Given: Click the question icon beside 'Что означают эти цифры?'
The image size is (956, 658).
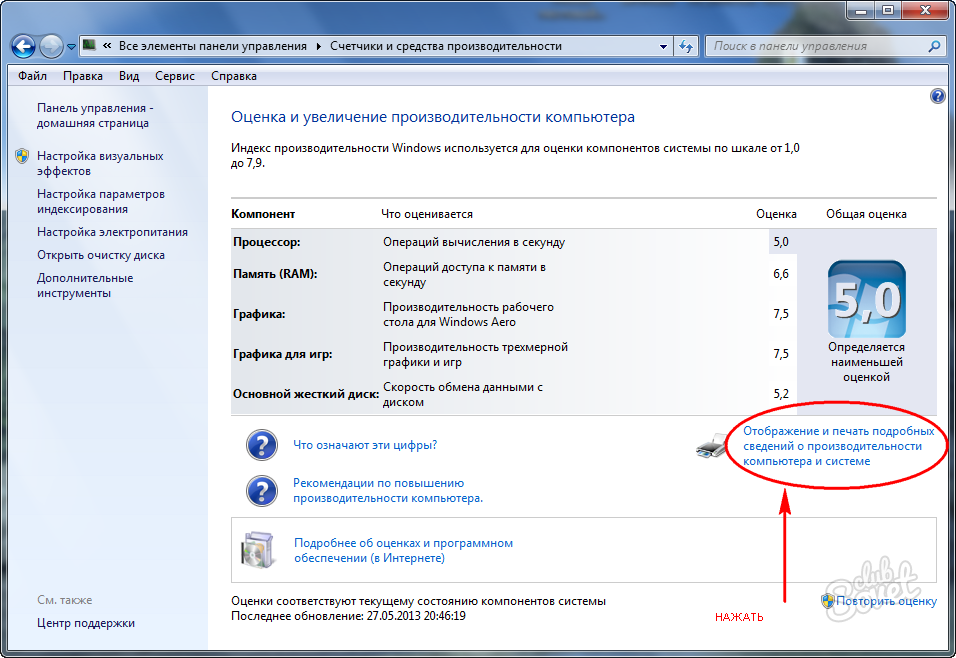Looking at the screenshot, I should coord(262,445).
